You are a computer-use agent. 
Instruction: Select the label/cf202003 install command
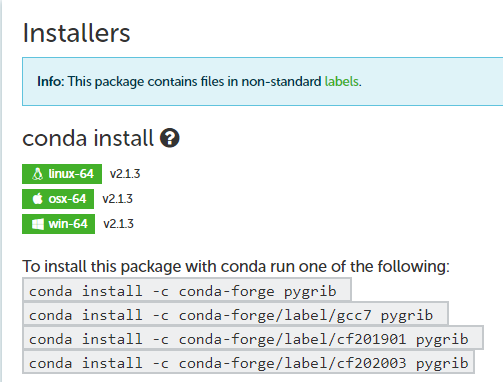(x=249, y=363)
